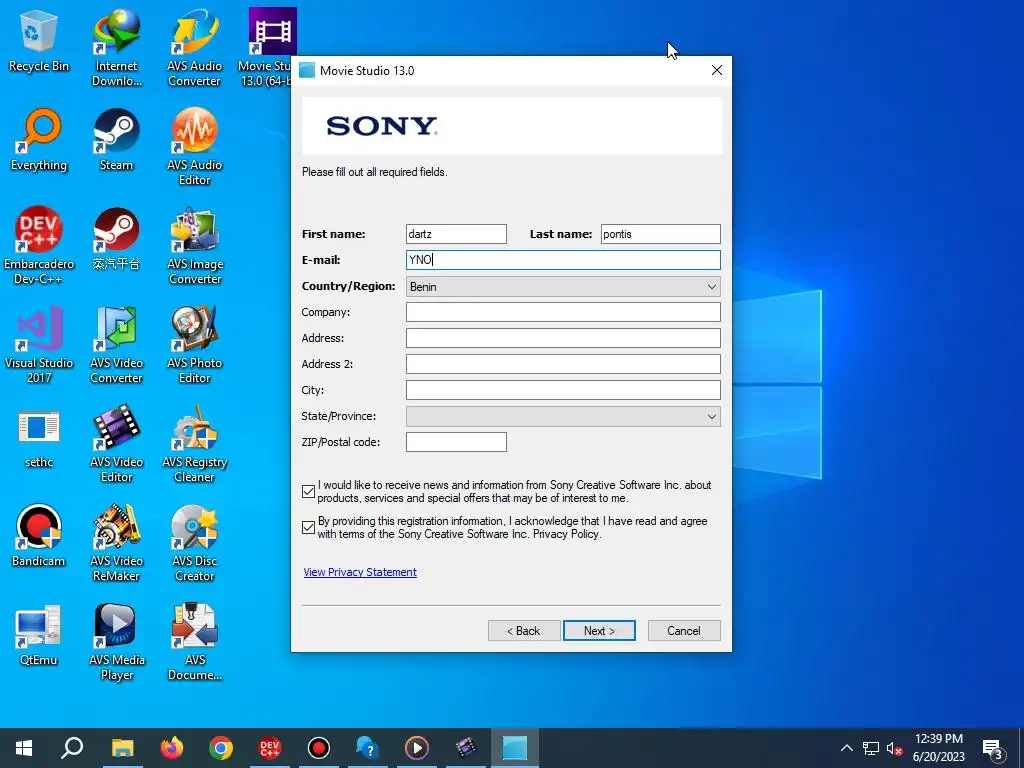Open the State/Province dropdown
Screen dimensions: 1024x768
563,417
